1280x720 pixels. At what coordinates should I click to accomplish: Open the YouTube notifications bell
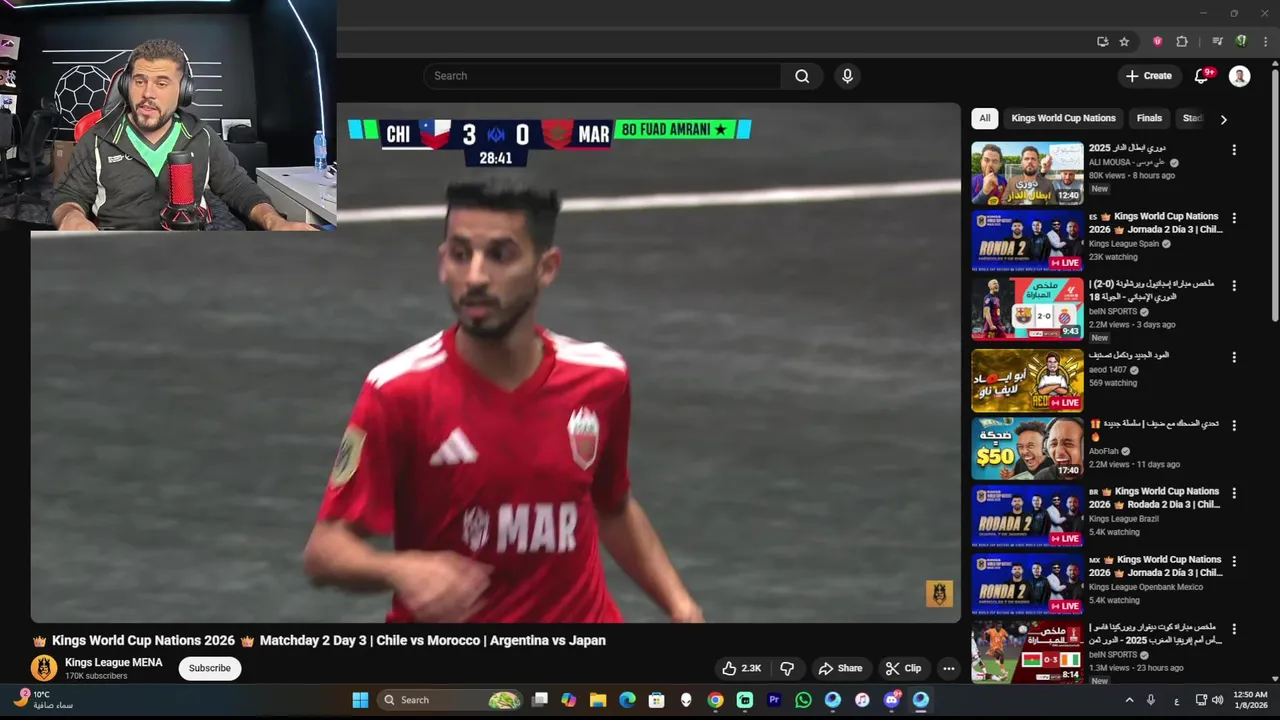[1202, 76]
